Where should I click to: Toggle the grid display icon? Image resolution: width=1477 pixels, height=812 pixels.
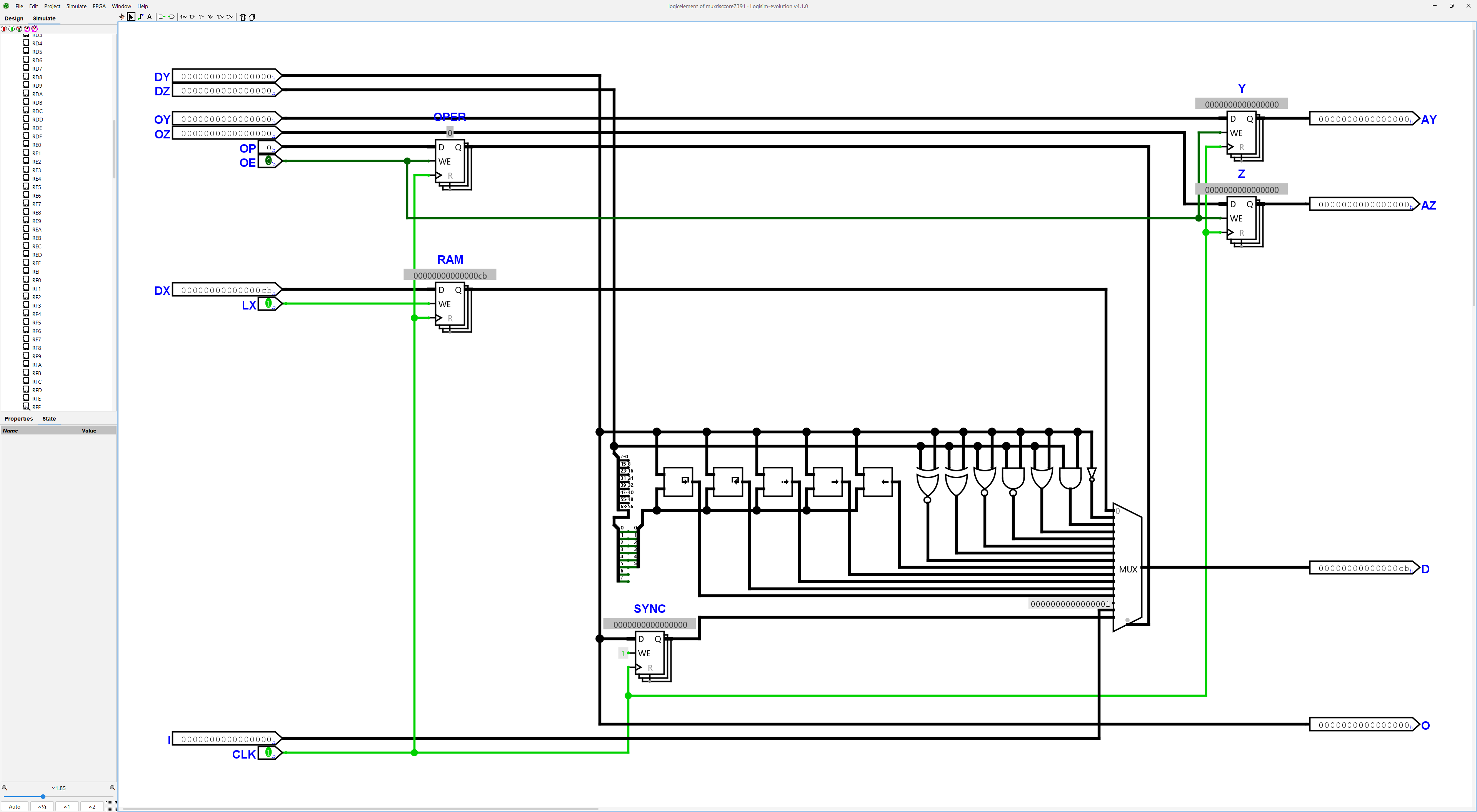(x=111, y=806)
